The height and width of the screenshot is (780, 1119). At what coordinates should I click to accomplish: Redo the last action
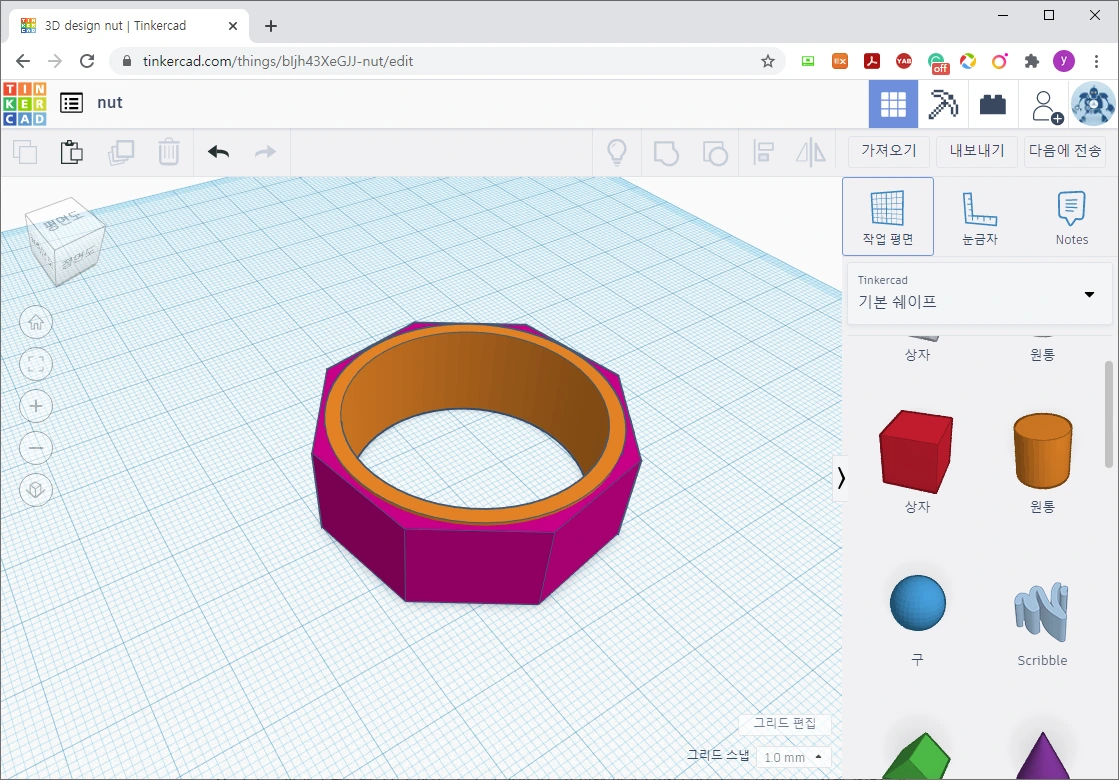tap(265, 152)
